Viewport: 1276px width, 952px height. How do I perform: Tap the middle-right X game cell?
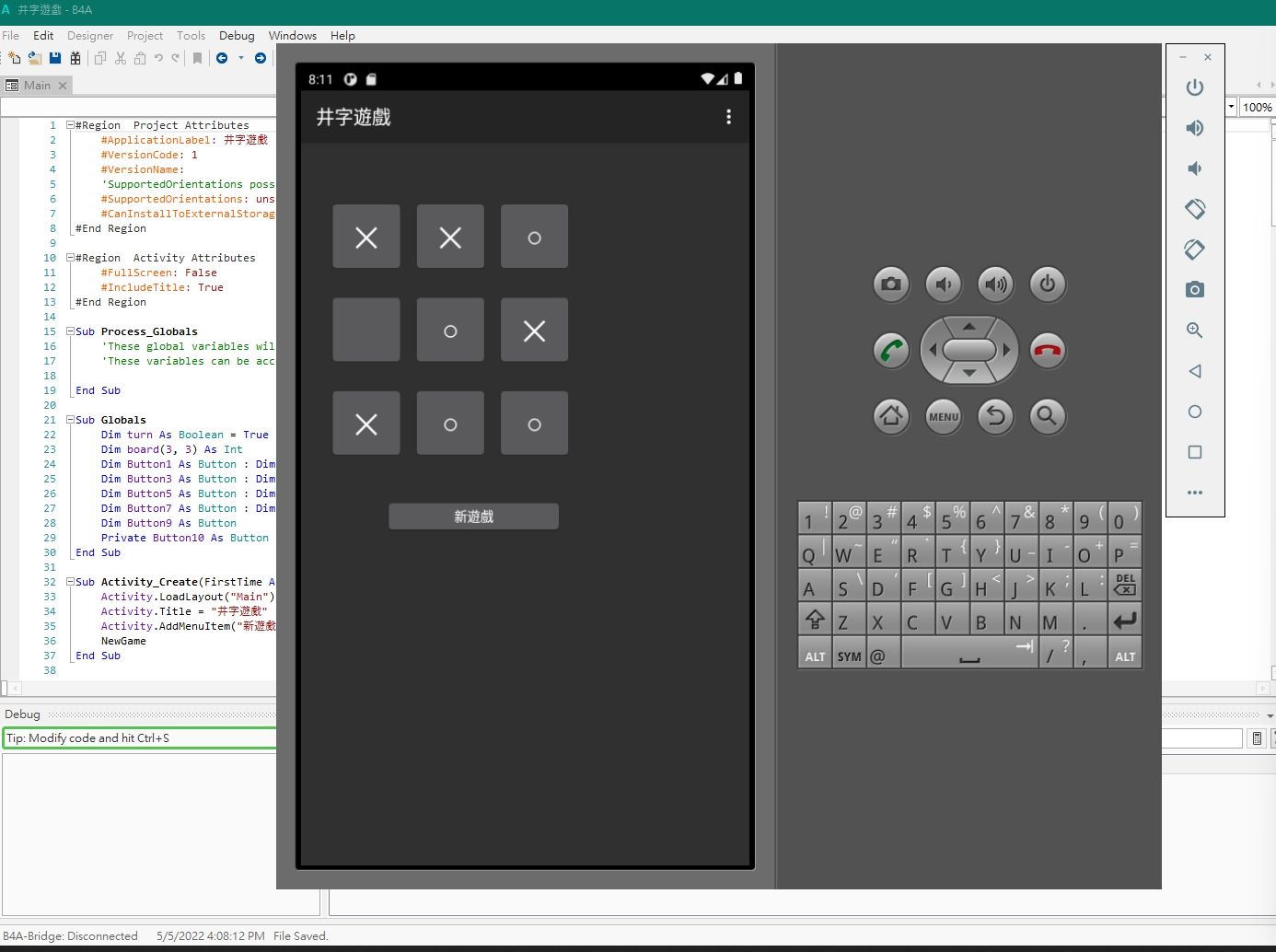(x=534, y=330)
